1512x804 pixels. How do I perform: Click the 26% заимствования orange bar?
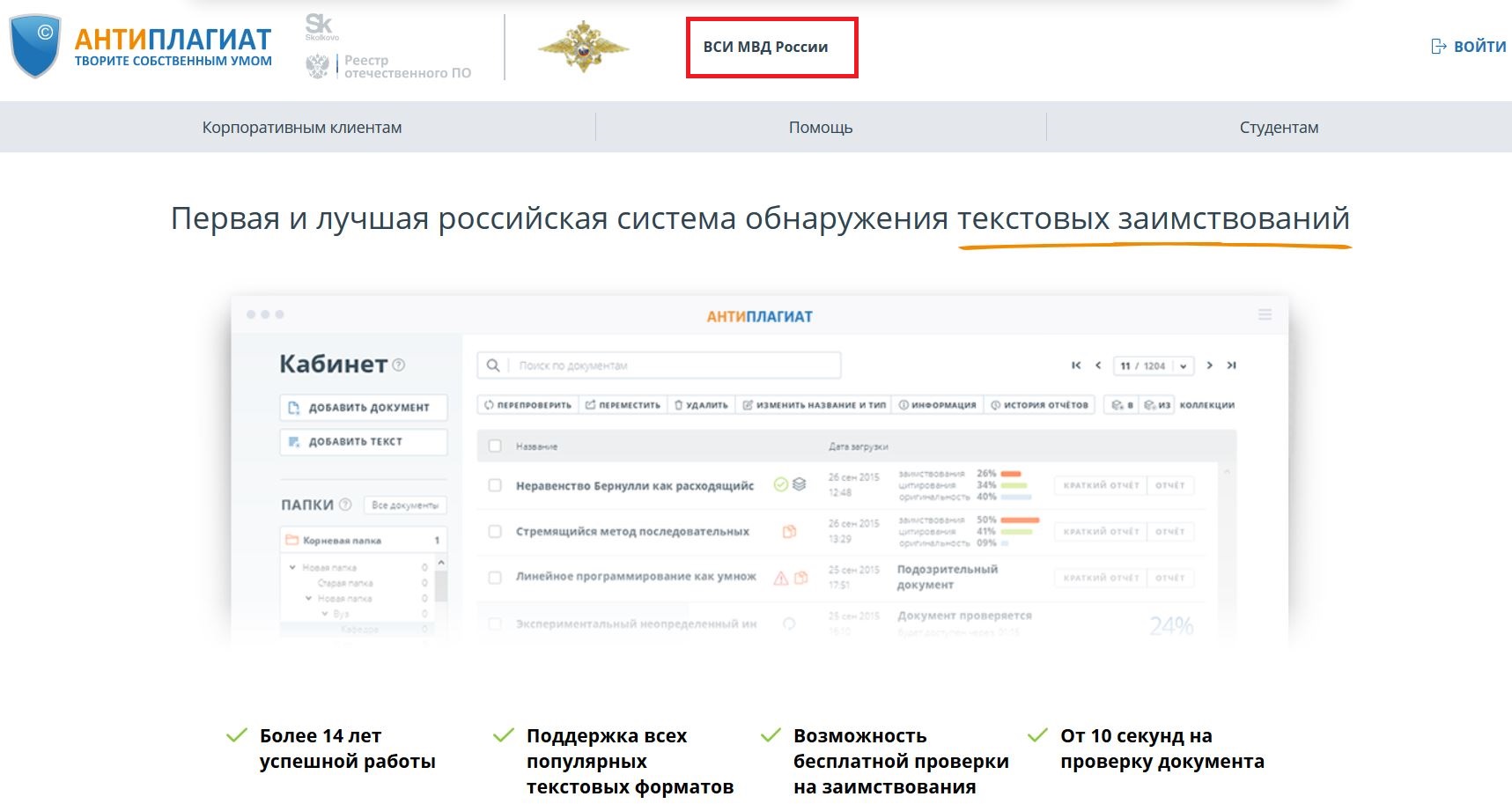1011,474
